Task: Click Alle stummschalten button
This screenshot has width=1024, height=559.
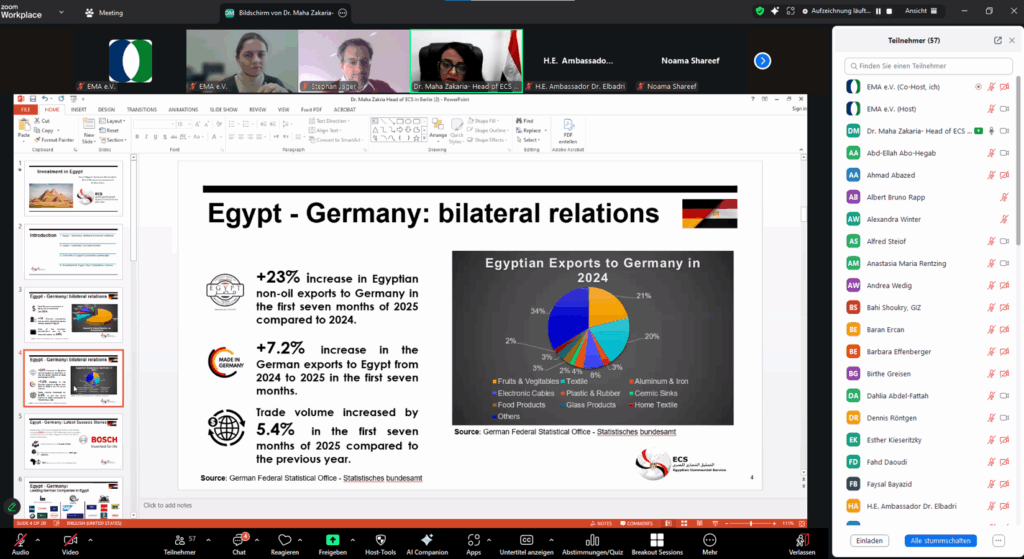Action: pos(940,540)
